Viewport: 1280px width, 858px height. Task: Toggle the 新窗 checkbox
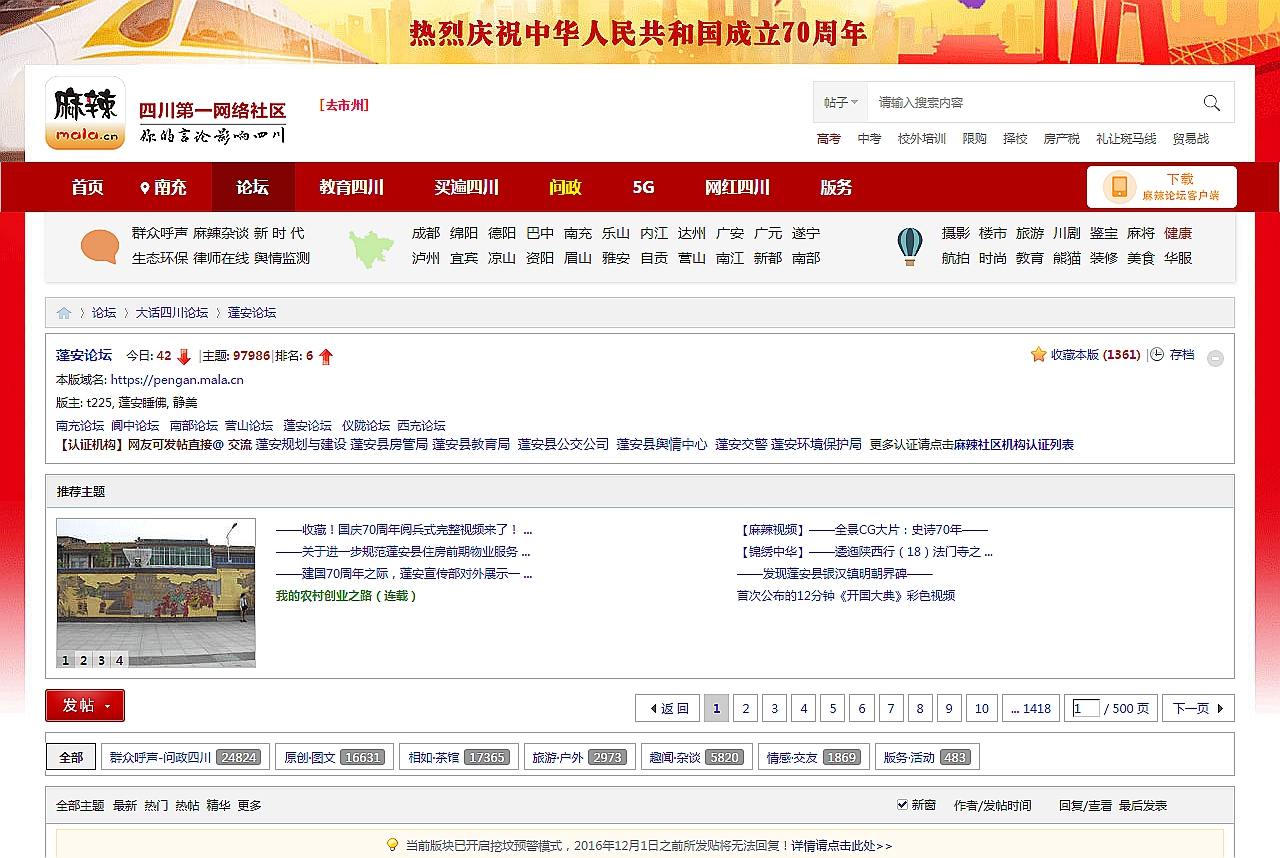(x=903, y=805)
